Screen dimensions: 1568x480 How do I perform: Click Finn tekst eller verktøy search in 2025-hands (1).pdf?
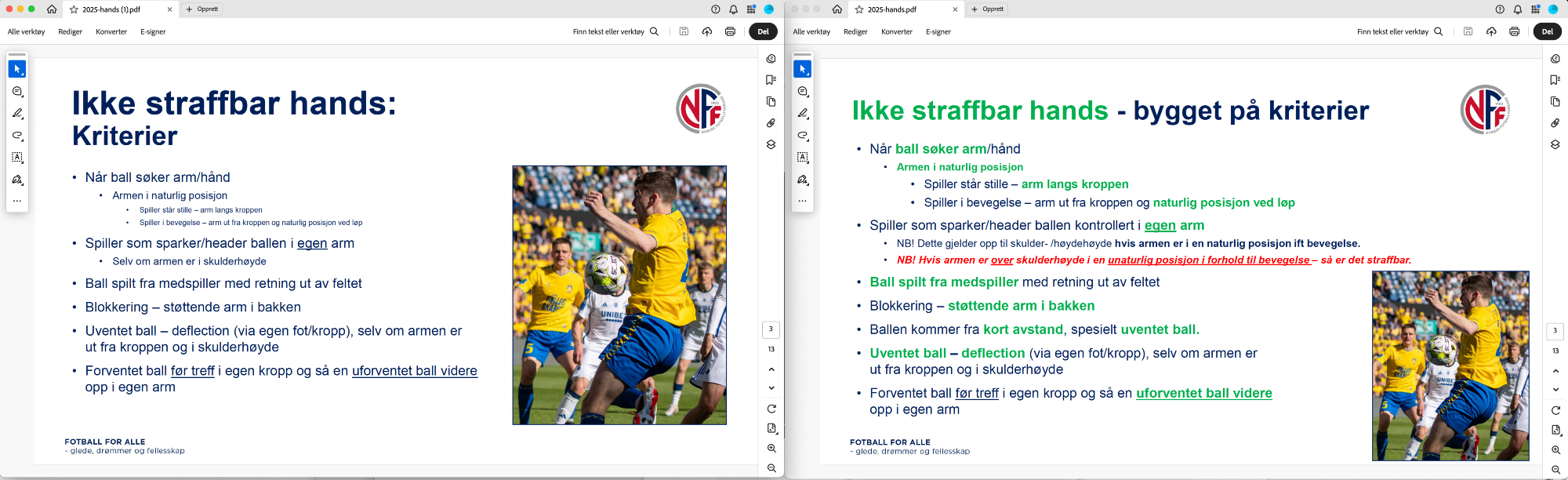pyautogui.click(x=615, y=32)
